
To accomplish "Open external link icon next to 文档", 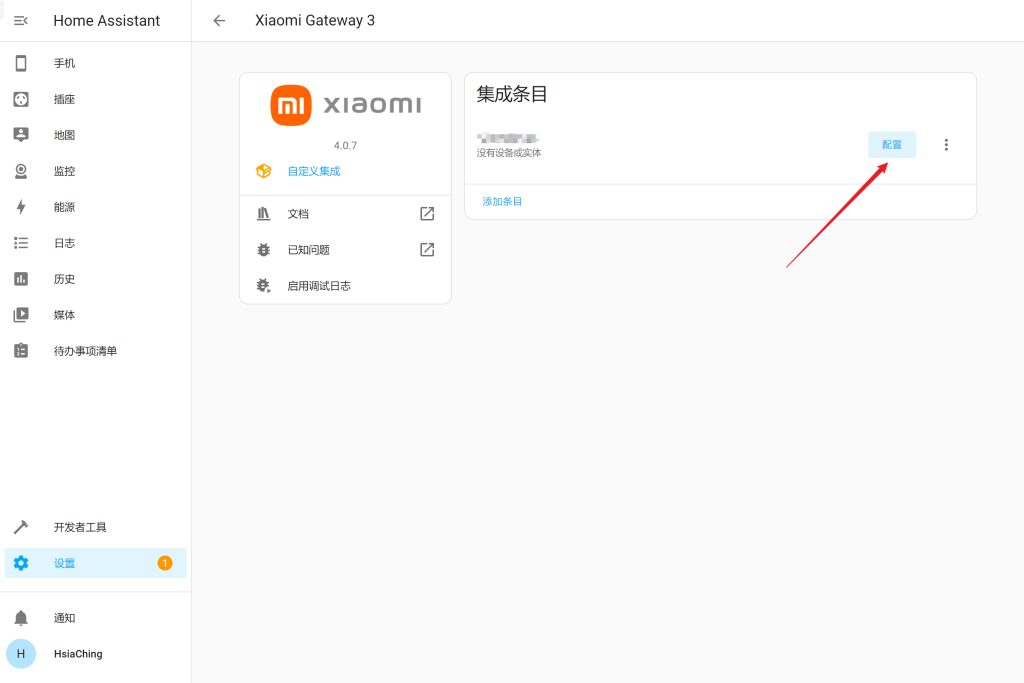I will (427, 214).
